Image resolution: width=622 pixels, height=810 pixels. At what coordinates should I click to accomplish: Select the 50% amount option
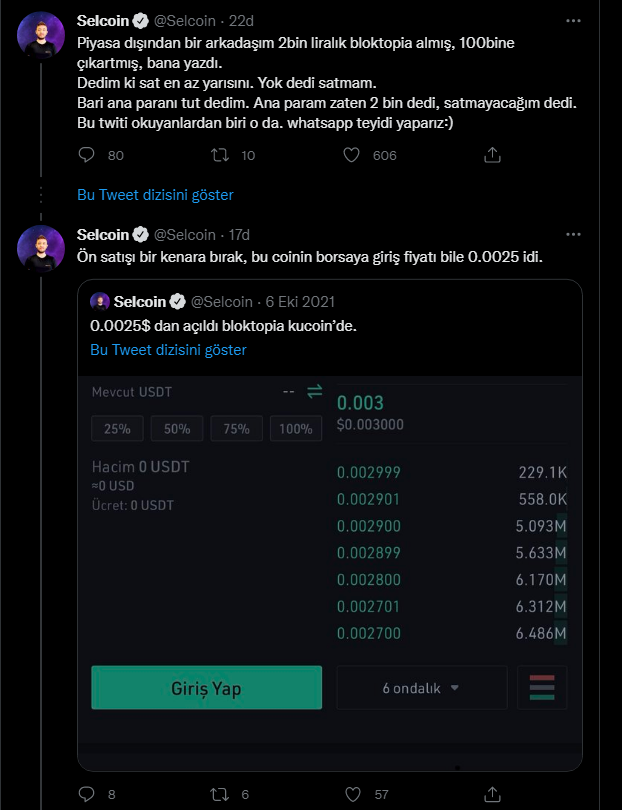click(x=177, y=429)
